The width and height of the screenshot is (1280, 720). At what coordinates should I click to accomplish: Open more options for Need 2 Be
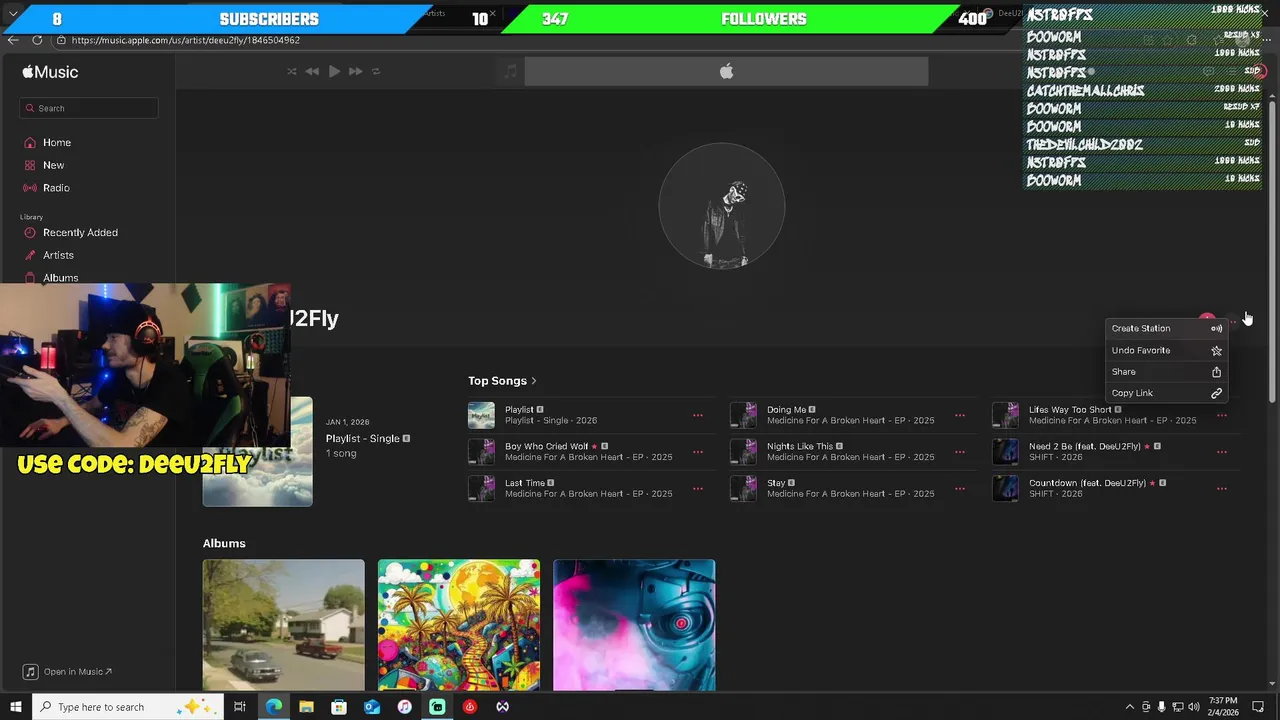pos(1222,452)
